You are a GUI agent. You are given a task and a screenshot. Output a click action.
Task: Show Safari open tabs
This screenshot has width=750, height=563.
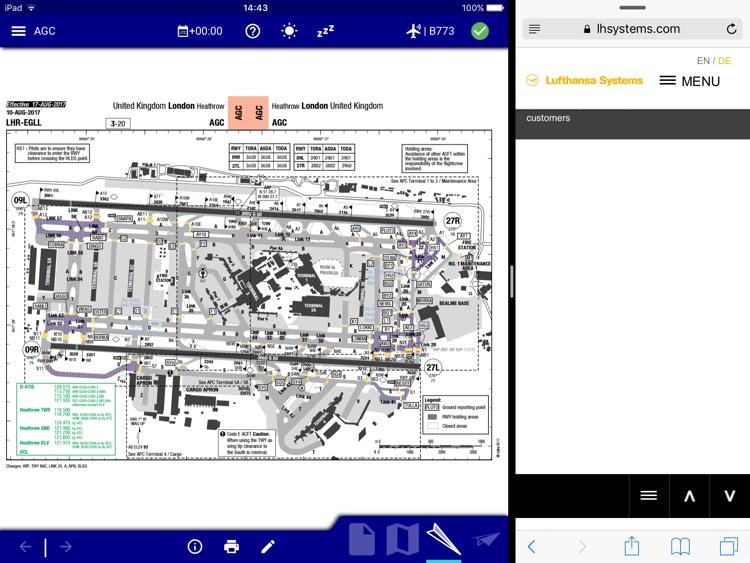(729, 546)
